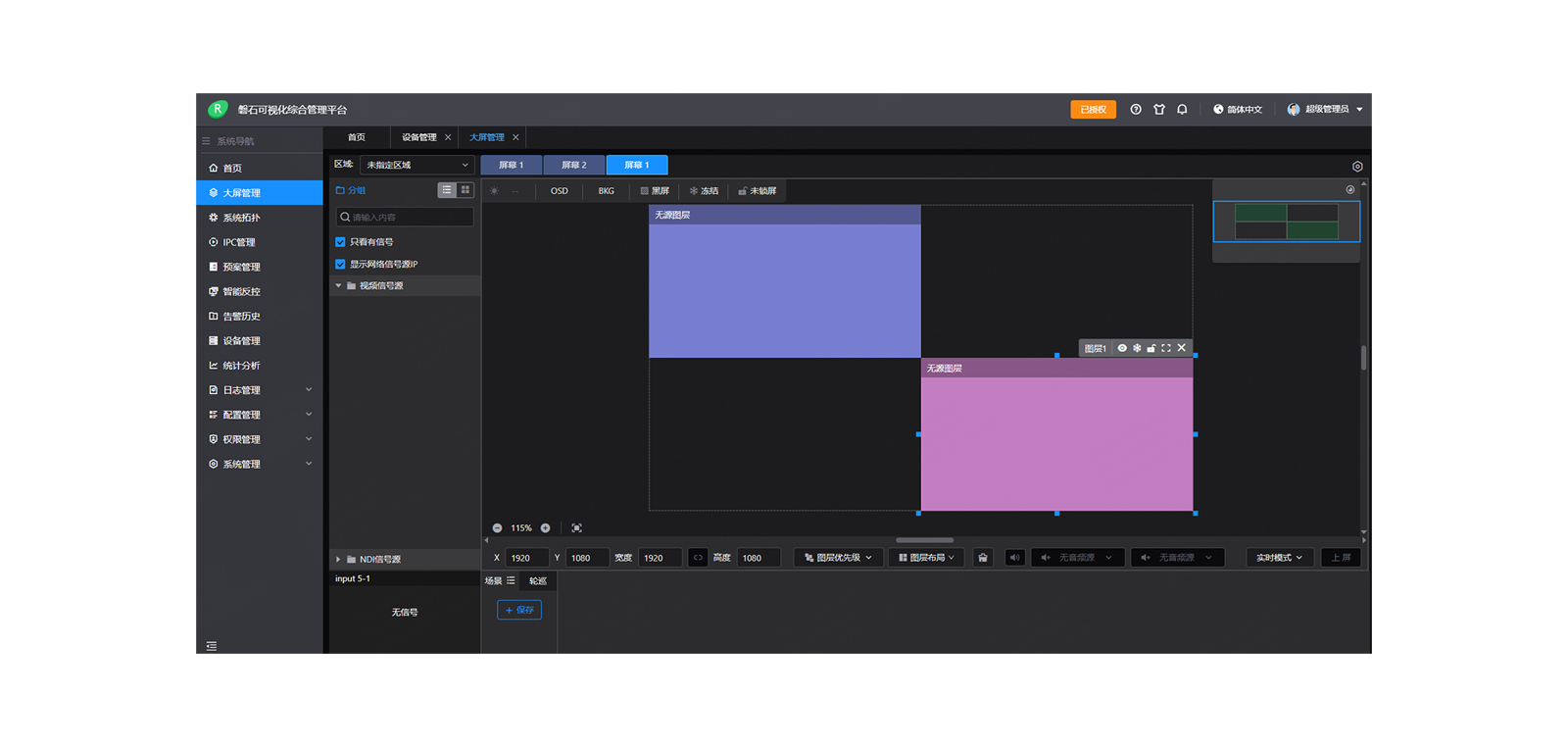Open 智能反控 in the sidebar
This screenshot has width=1568, height=747.
pos(260,291)
